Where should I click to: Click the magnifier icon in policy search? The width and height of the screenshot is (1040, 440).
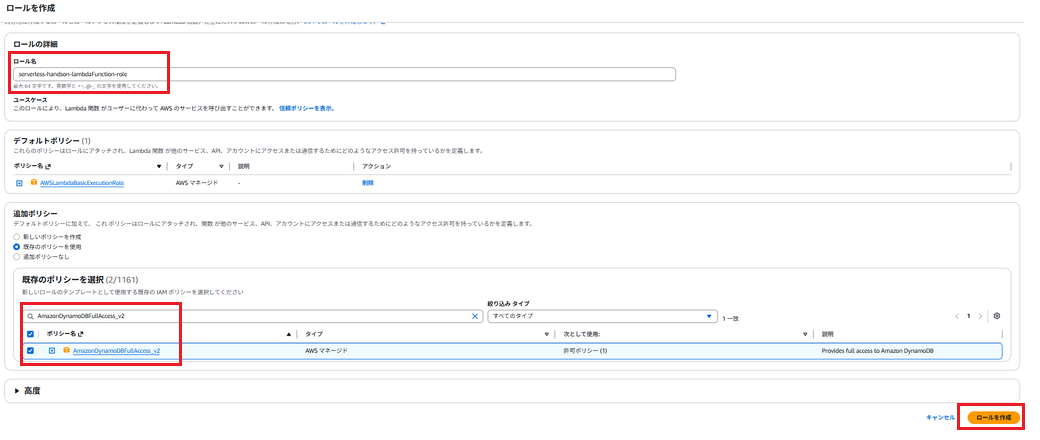point(30,317)
